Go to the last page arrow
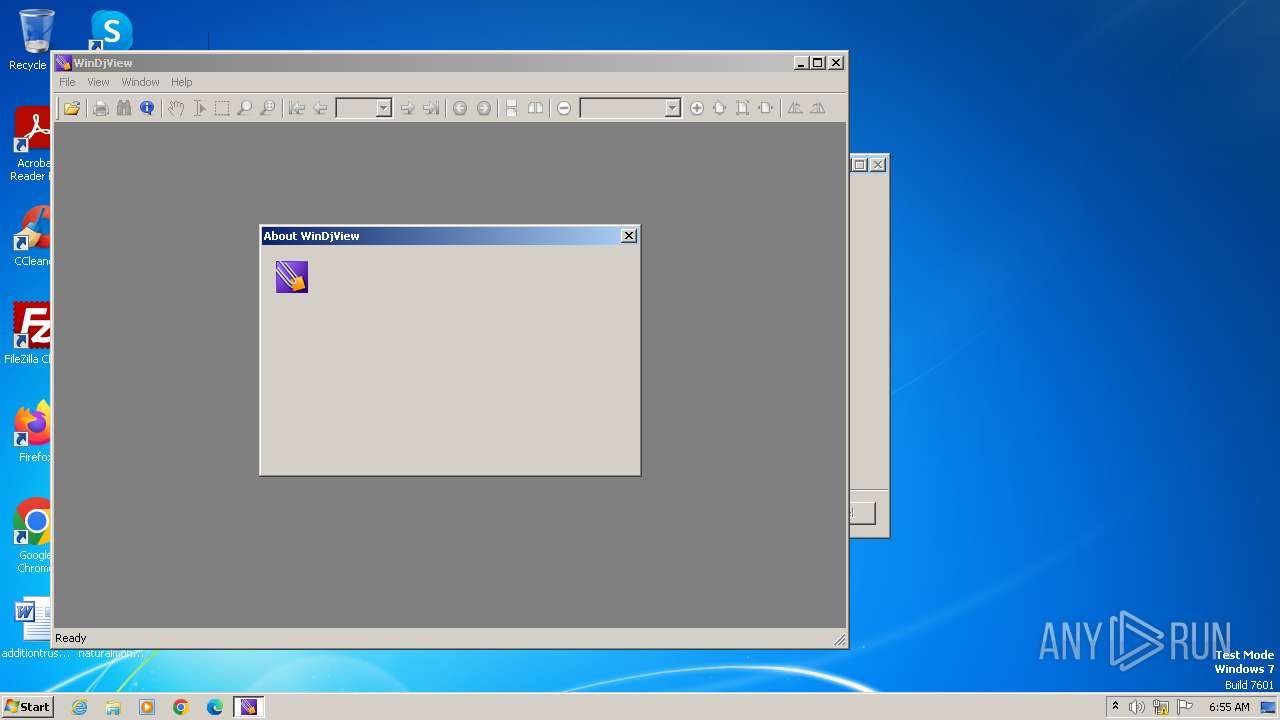The width and height of the screenshot is (1280, 720). (431, 108)
